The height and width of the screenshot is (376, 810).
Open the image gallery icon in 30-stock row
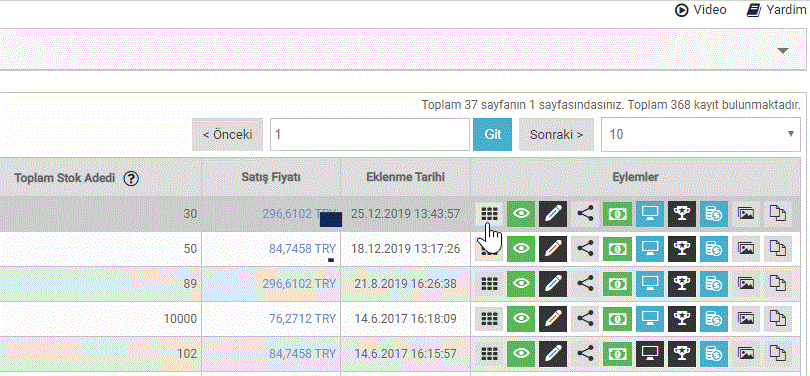click(746, 214)
